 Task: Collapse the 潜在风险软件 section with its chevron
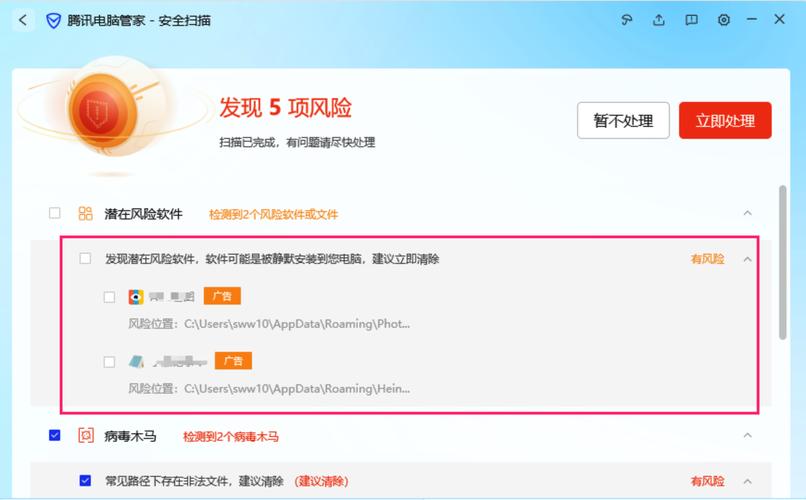tap(746, 213)
